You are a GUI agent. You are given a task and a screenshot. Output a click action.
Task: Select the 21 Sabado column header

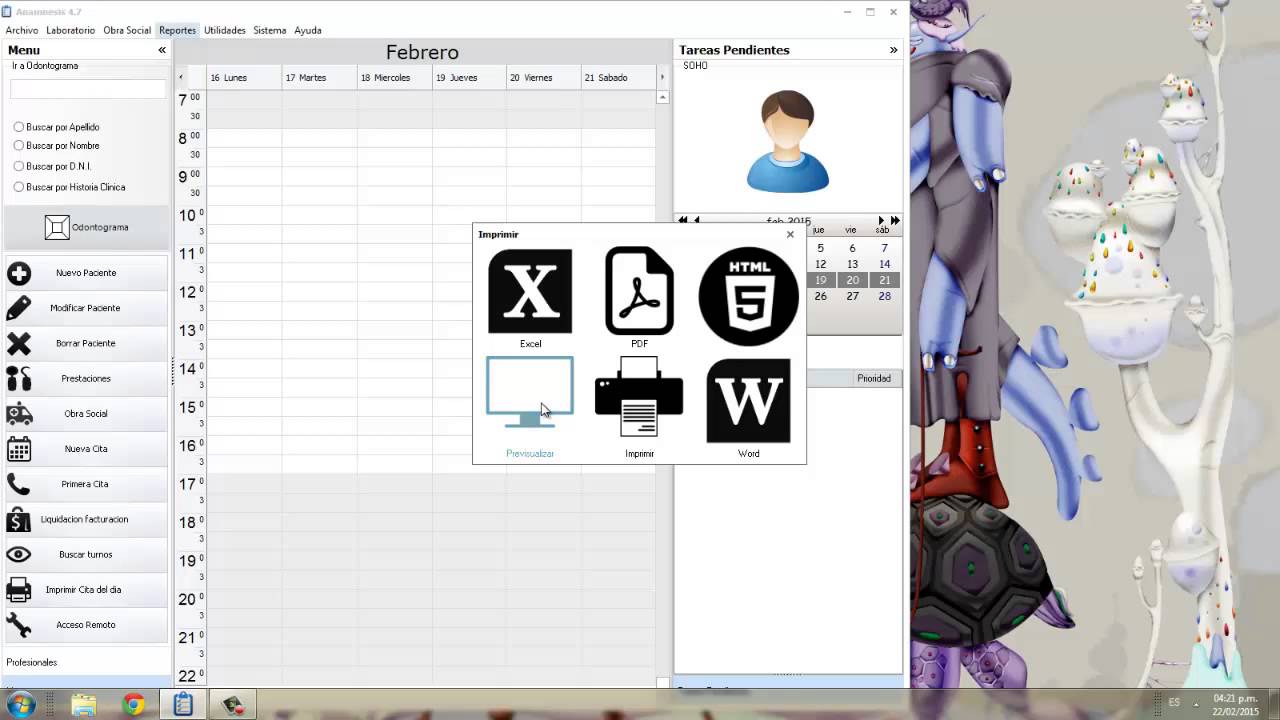tap(618, 77)
